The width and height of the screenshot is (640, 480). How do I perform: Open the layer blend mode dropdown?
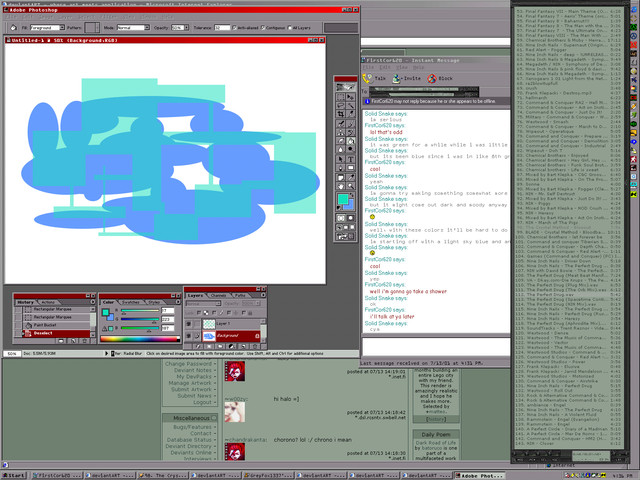[x=203, y=304]
